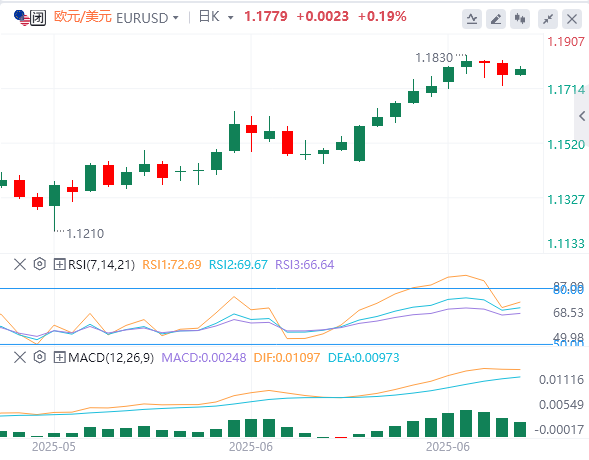This screenshot has width=589, height=460.
Task: Toggle the market closed status badge
Action: [x=38, y=18]
